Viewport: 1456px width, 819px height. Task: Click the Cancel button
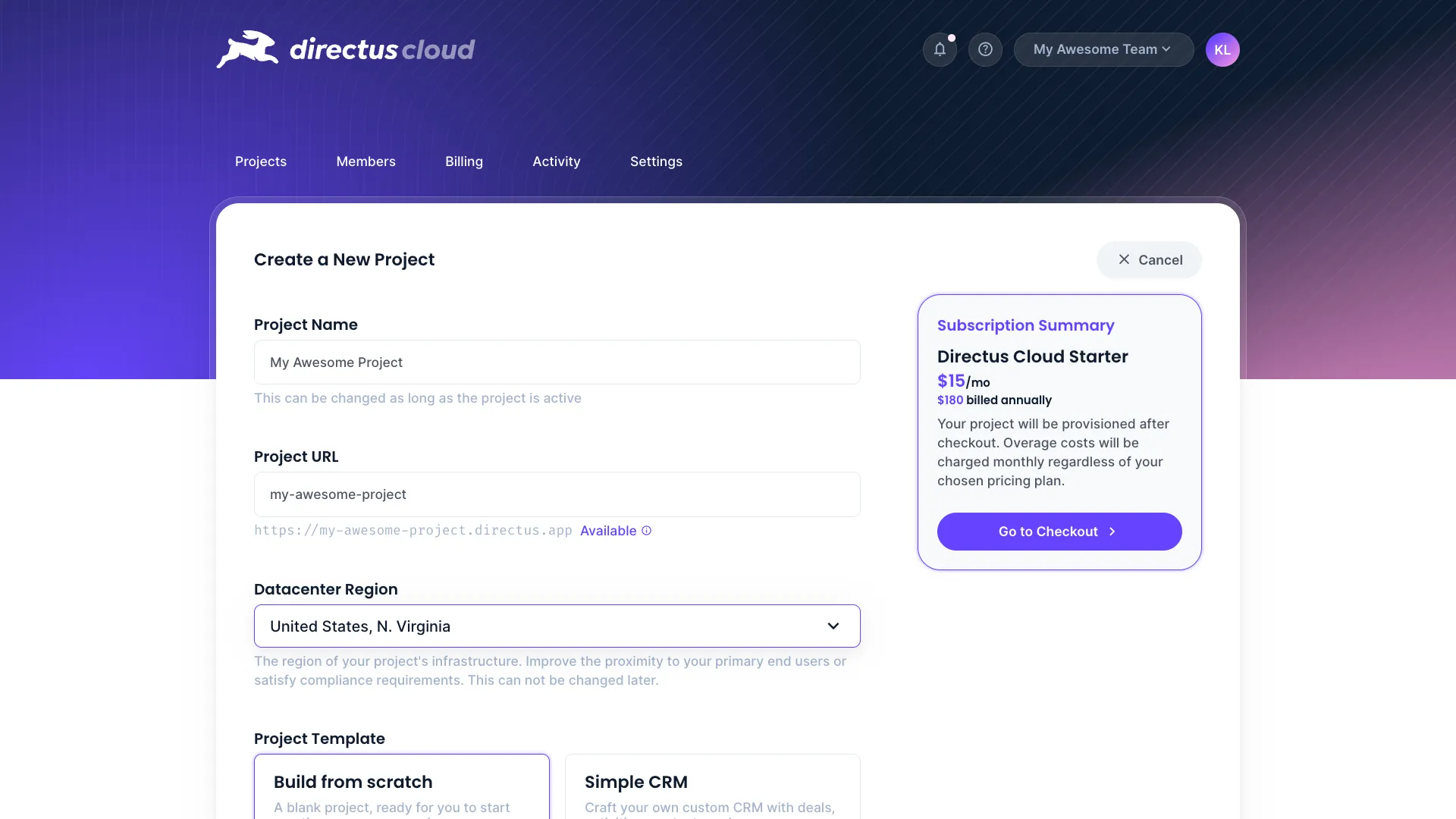click(x=1149, y=260)
